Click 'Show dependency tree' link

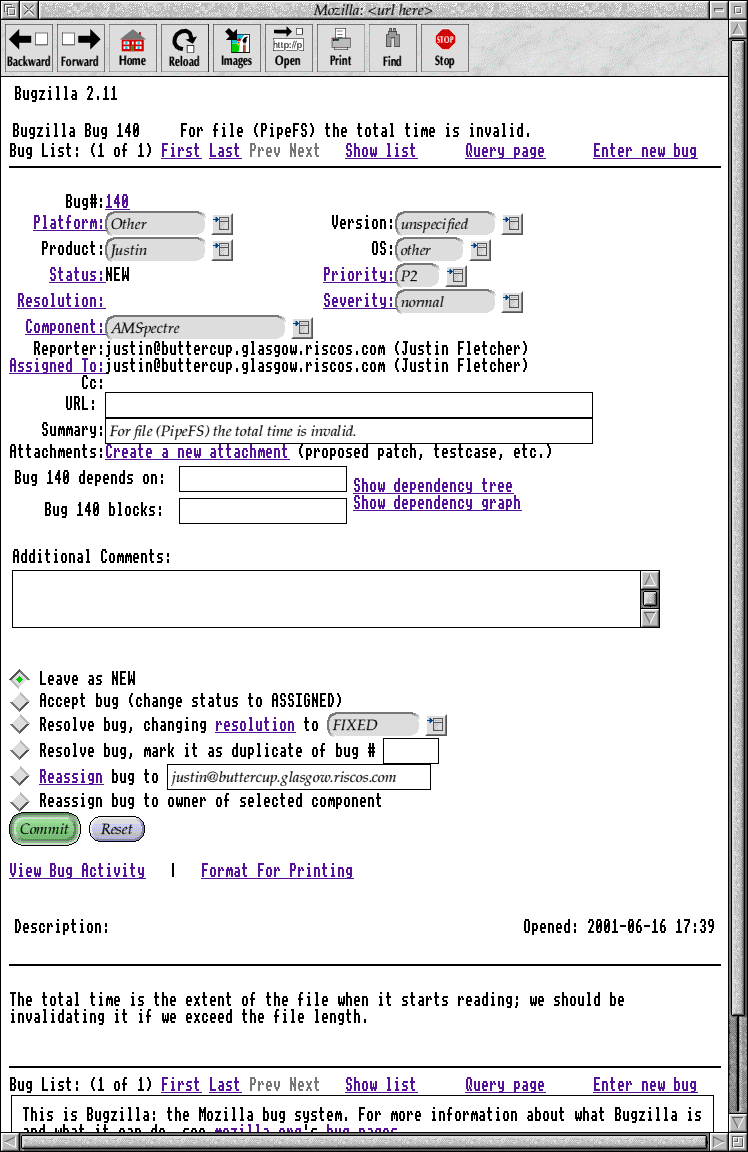(x=432, y=486)
